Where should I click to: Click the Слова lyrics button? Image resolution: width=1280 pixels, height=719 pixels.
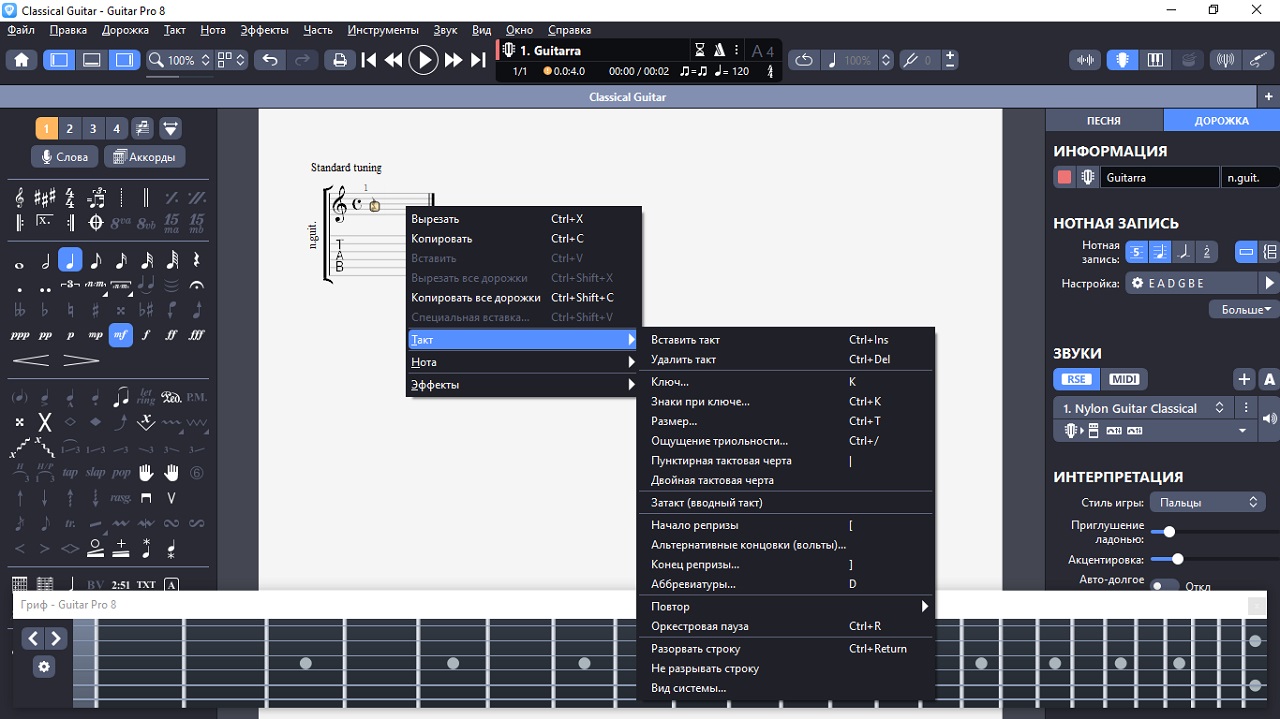(x=64, y=157)
